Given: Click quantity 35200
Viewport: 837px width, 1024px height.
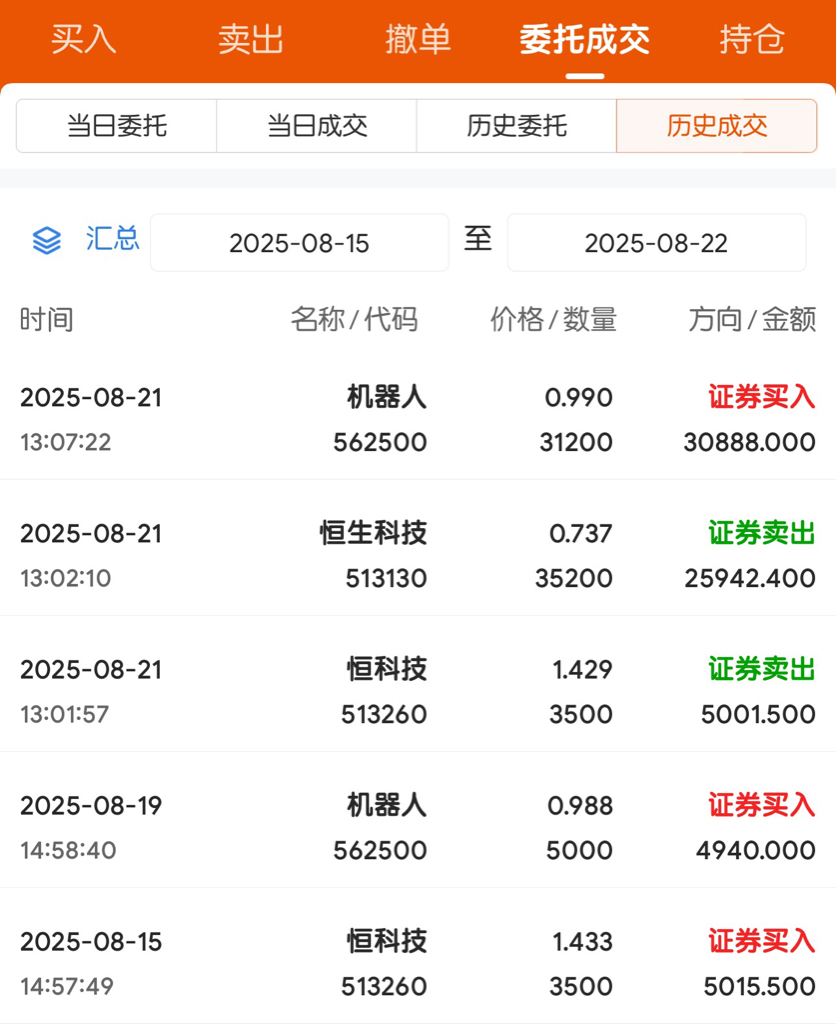Looking at the screenshot, I should [x=574, y=578].
